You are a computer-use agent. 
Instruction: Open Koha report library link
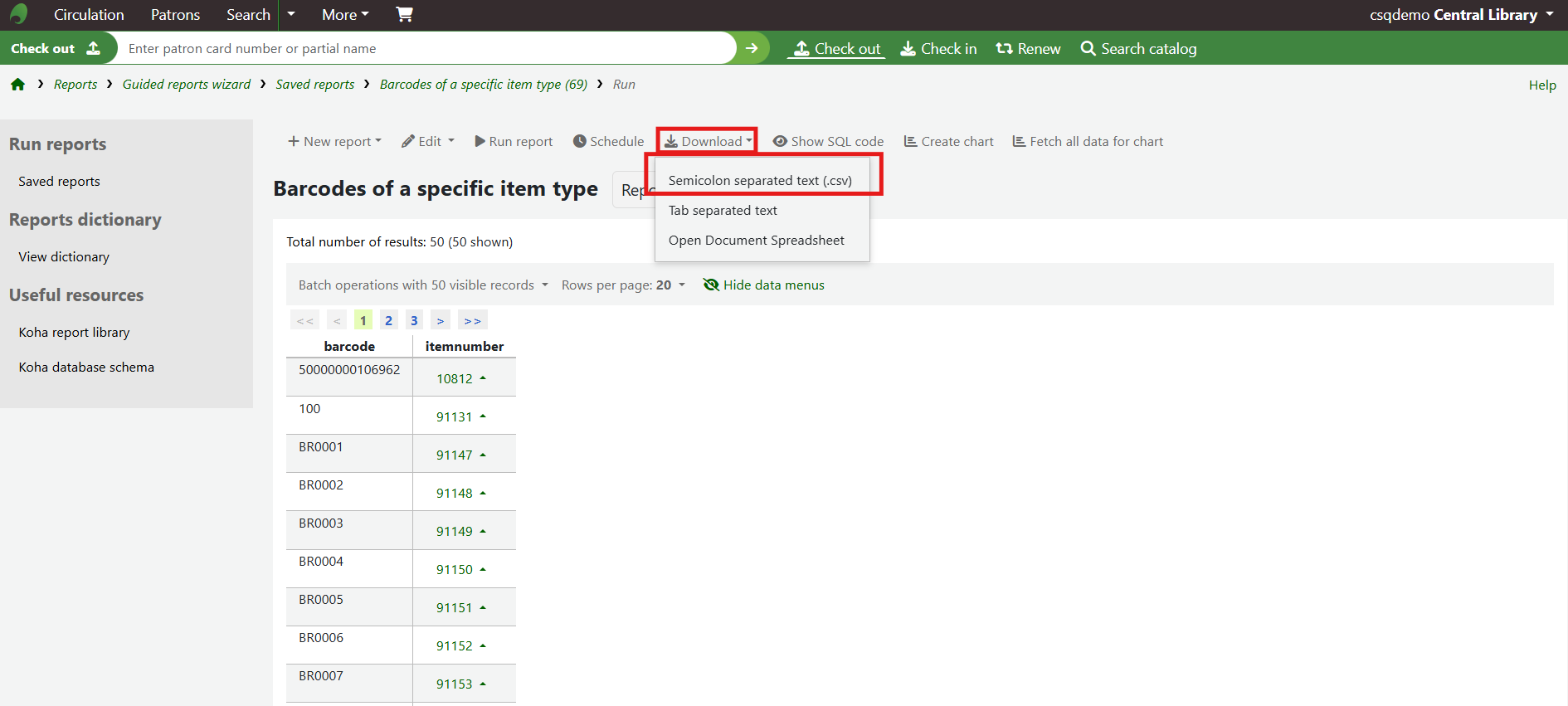pos(75,333)
